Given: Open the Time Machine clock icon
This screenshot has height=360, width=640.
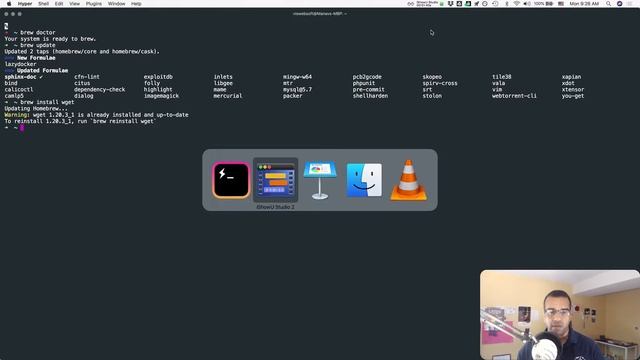Looking at the screenshot, I should click(495, 4).
